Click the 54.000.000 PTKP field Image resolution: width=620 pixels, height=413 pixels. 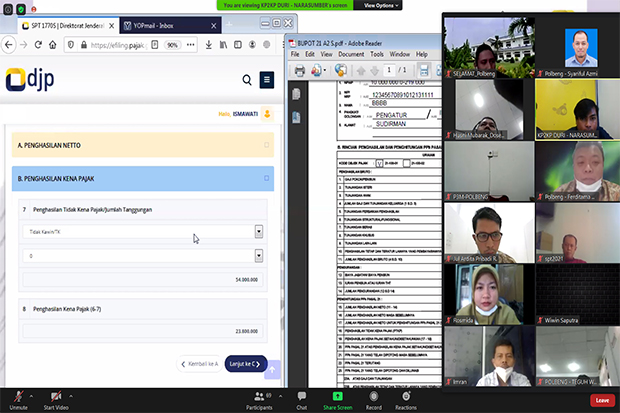[143, 280]
